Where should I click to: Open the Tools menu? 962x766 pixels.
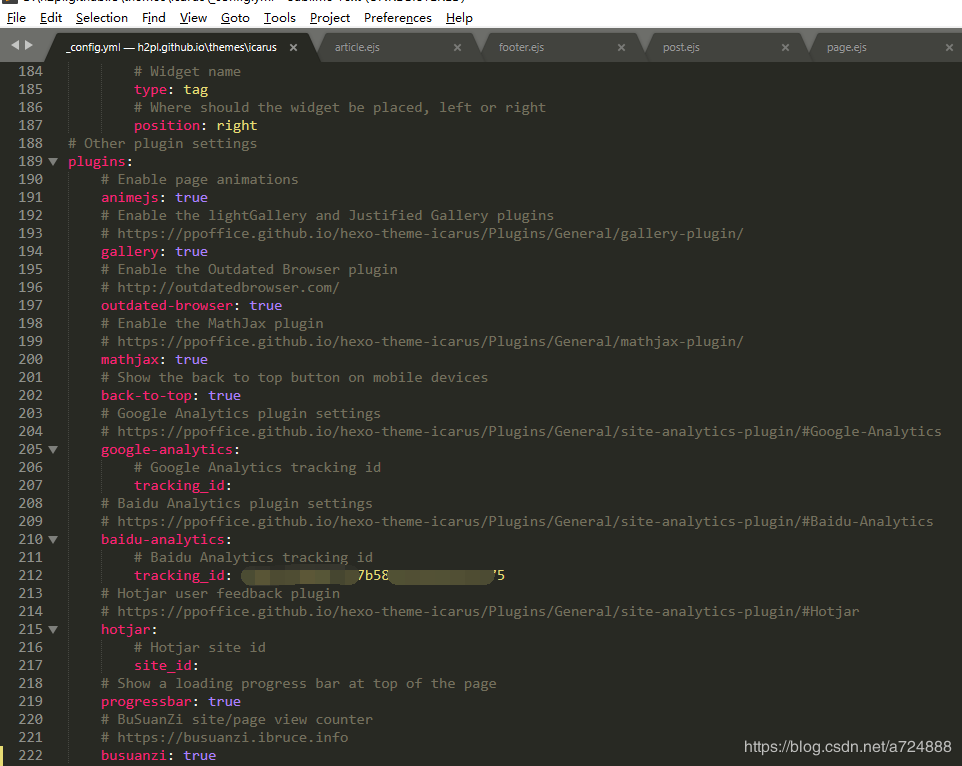280,18
